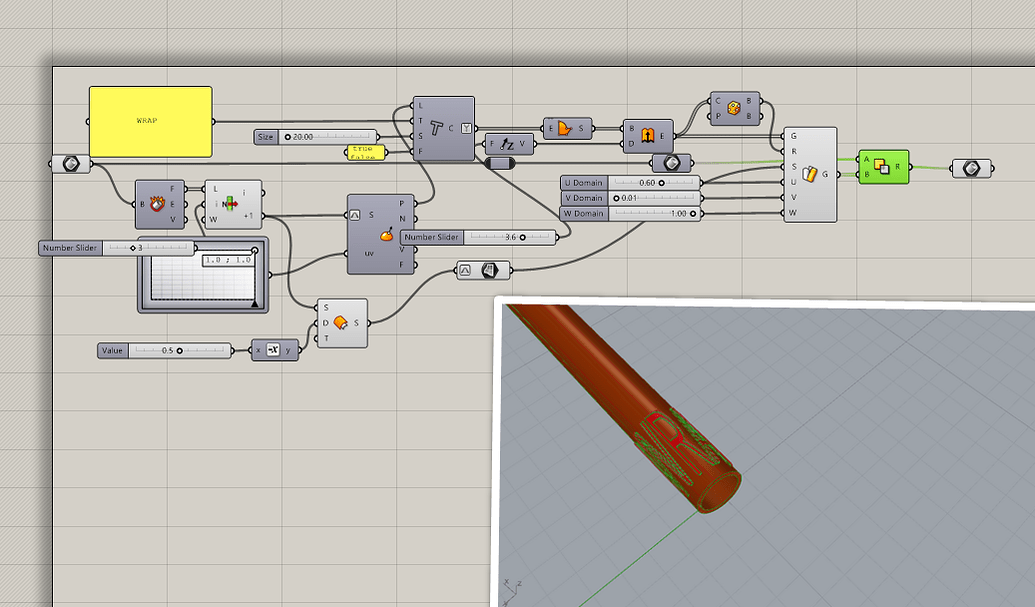The width and height of the screenshot is (1035, 607).
Task: Select the Divide Domain component icon
Action: pyautogui.click(x=566, y=128)
